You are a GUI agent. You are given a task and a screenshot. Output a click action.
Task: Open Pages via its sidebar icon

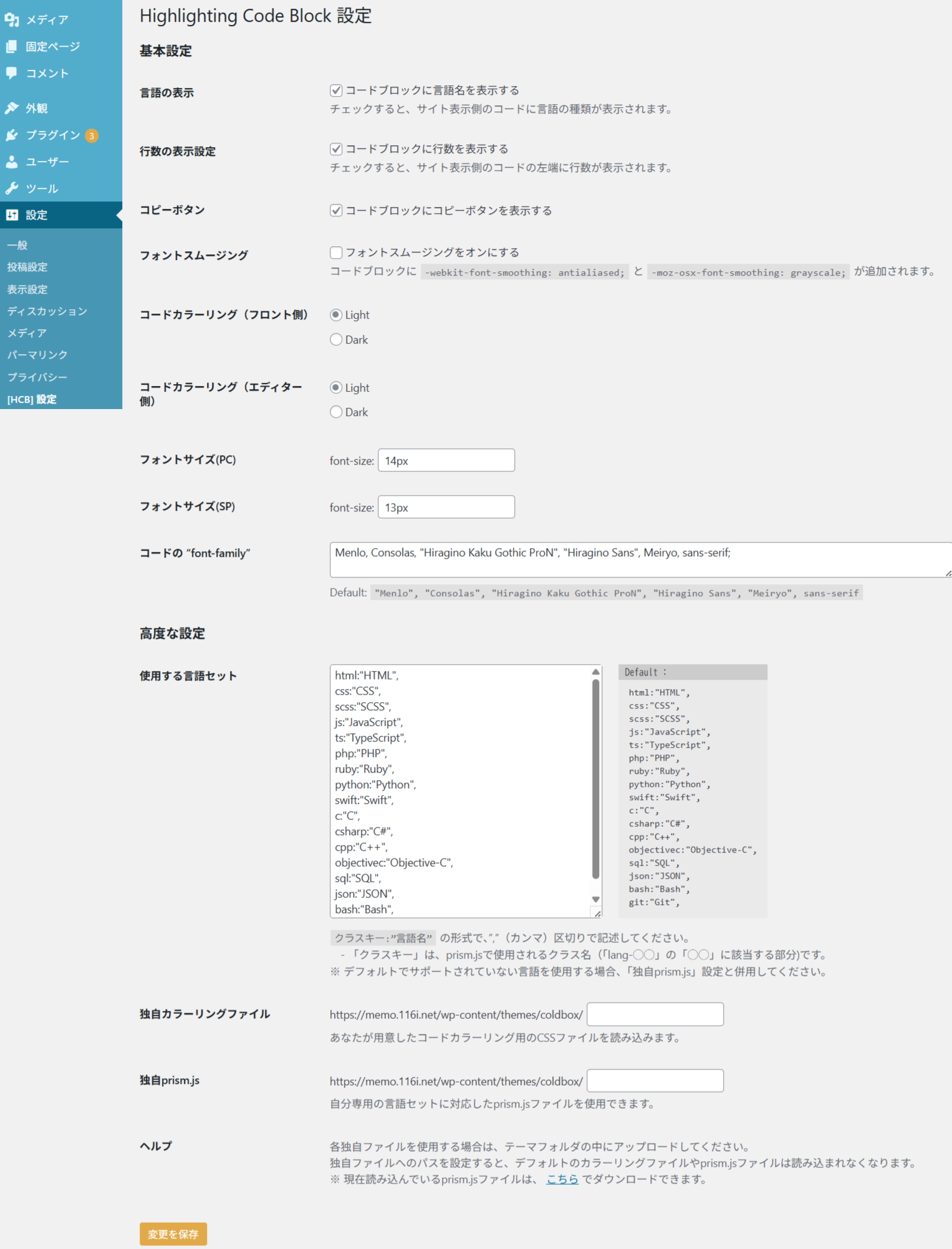click(x=12, y=47)
